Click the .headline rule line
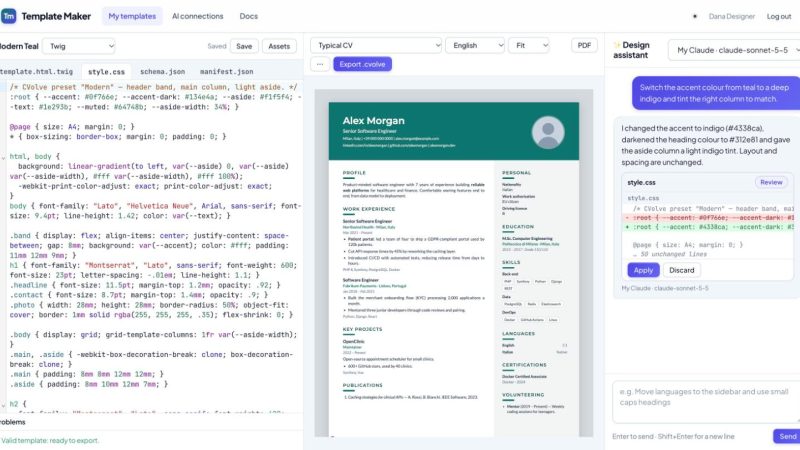The height and width of the screenshot is (450, 800). tap(145, 285)
